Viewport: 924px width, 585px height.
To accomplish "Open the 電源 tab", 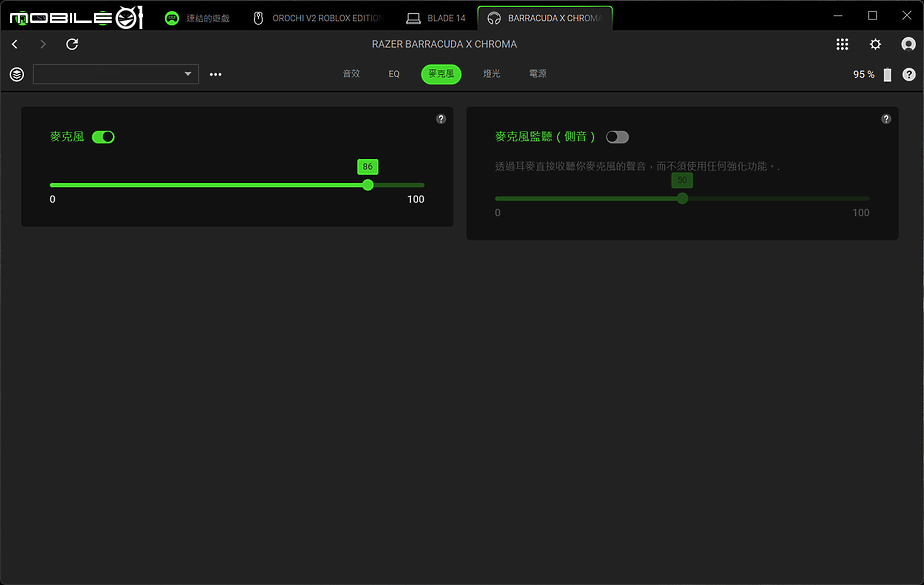I will click(x=537, y=74).
